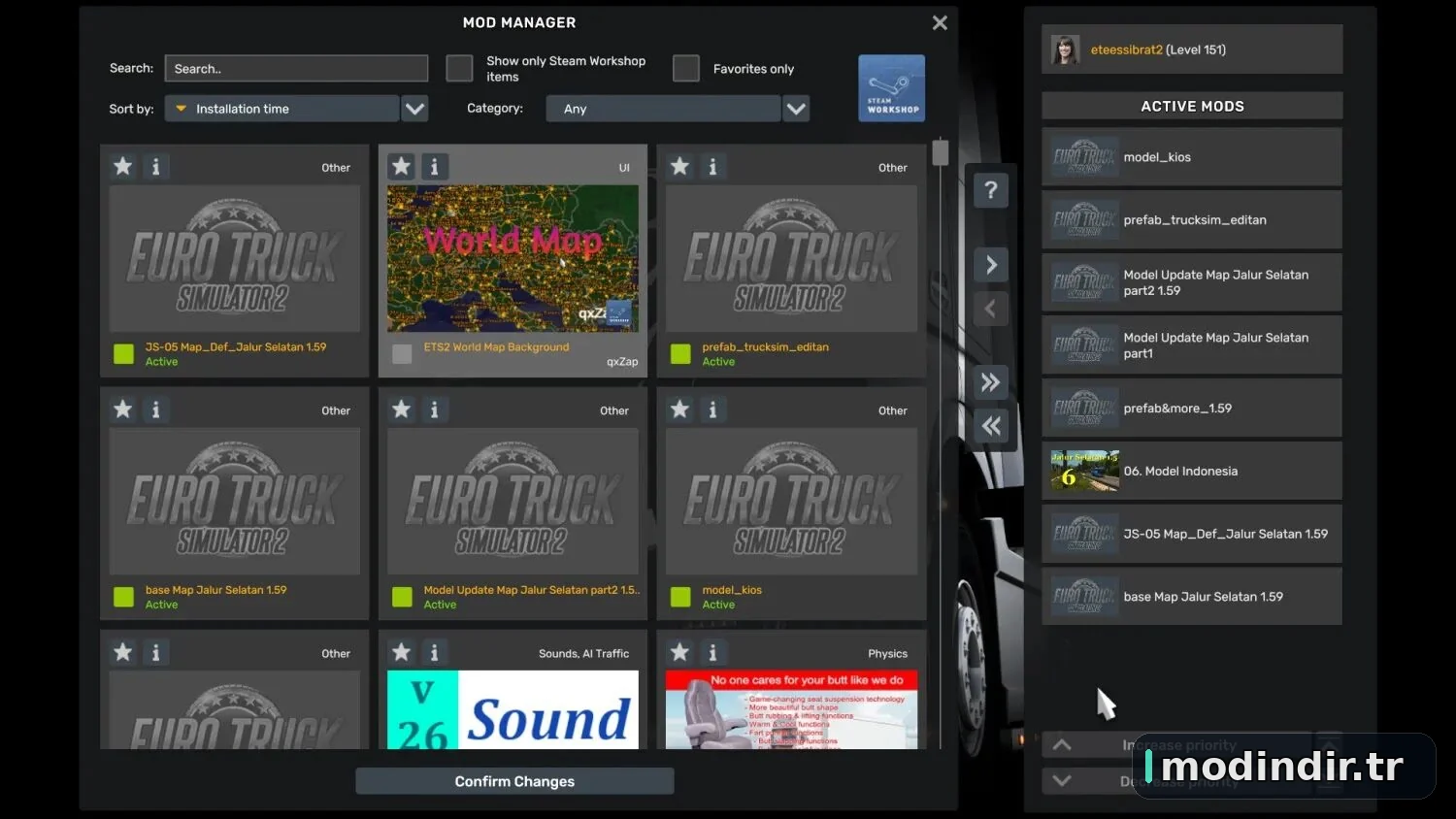
Task: Favorite the Sounds, AI Traffic mod
Action: click(x=402, y=652)
